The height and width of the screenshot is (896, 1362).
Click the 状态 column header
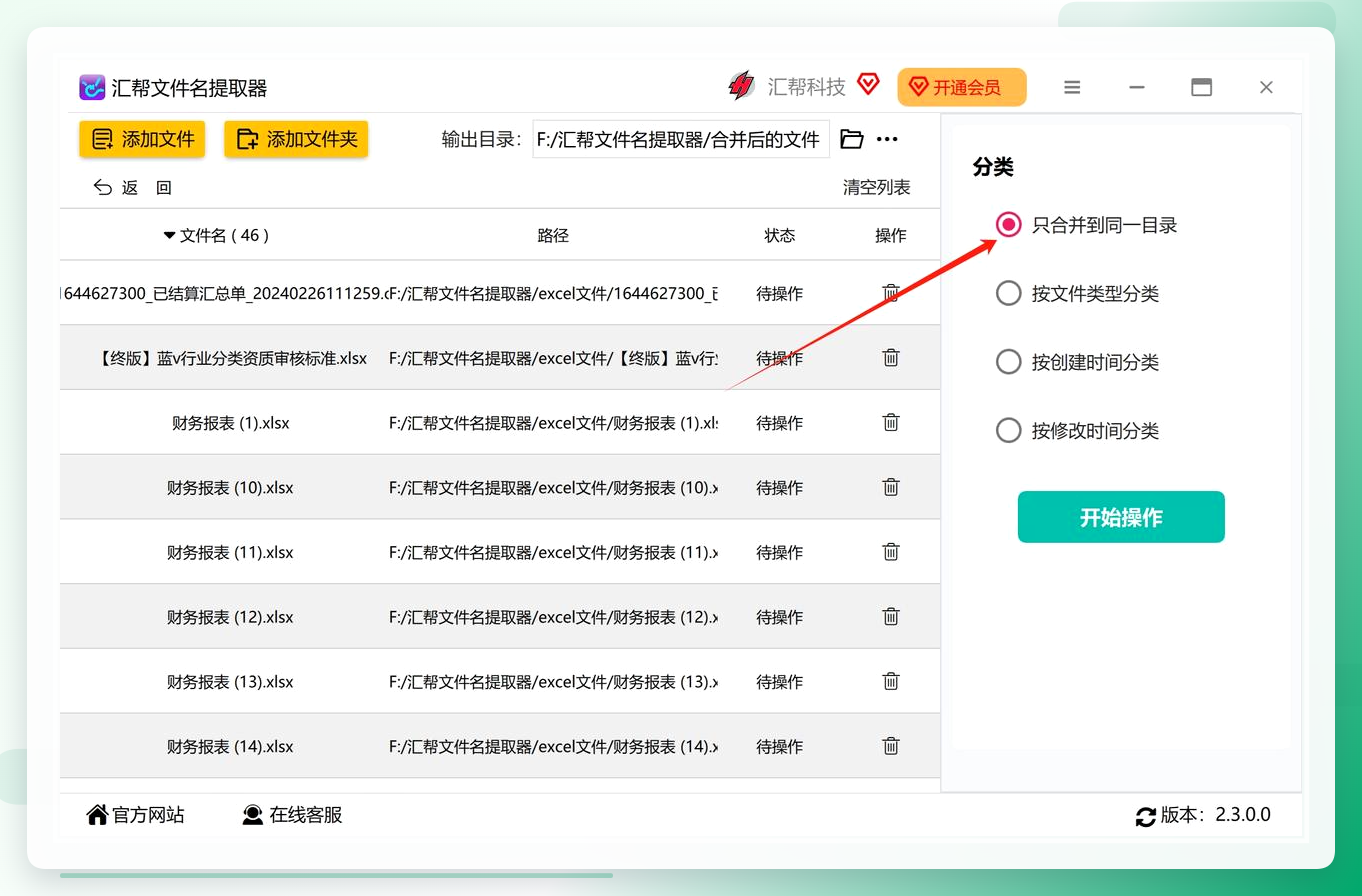[780, 235]
